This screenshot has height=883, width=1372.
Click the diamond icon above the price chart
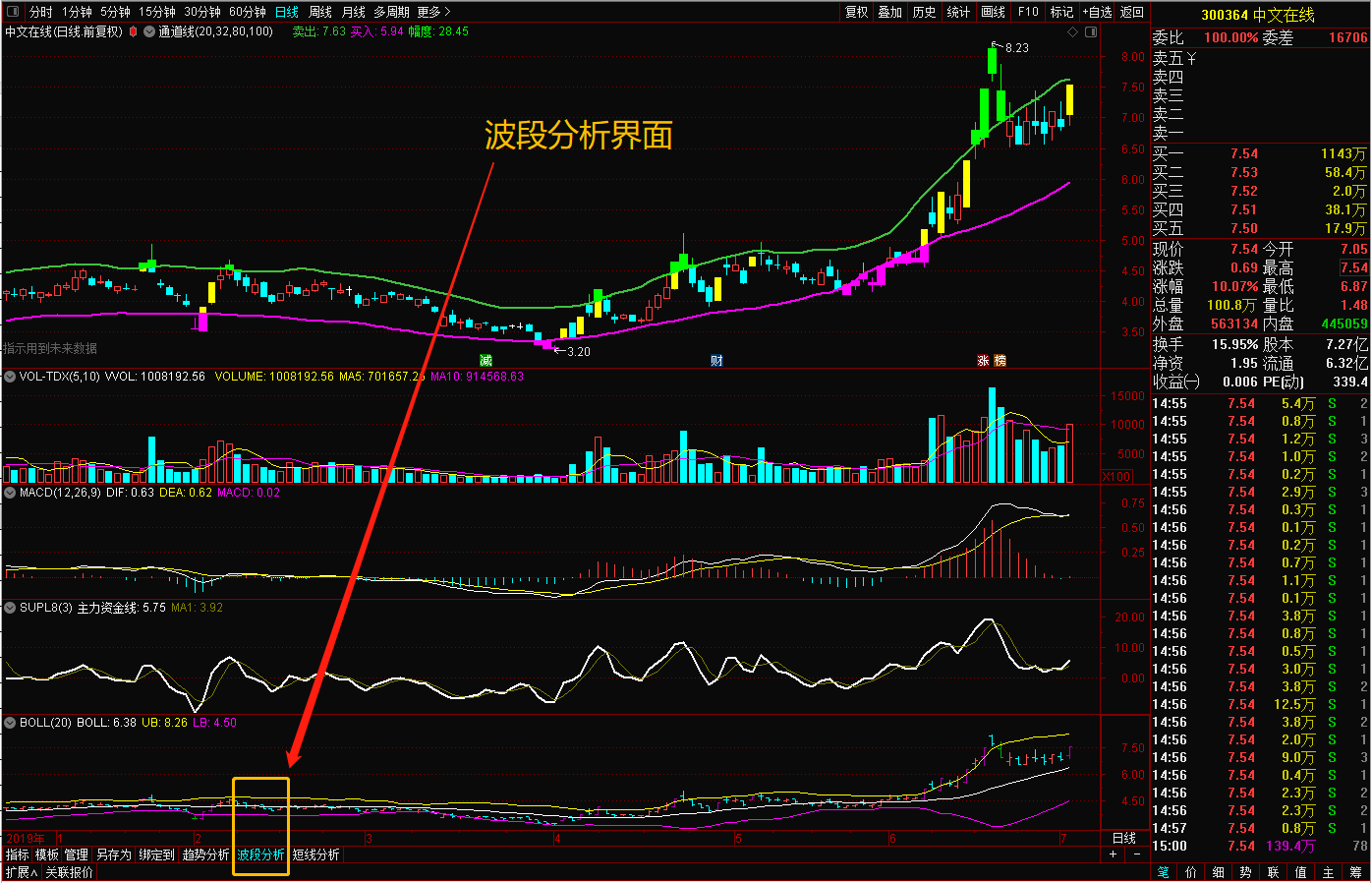(x=1073, y=32)
